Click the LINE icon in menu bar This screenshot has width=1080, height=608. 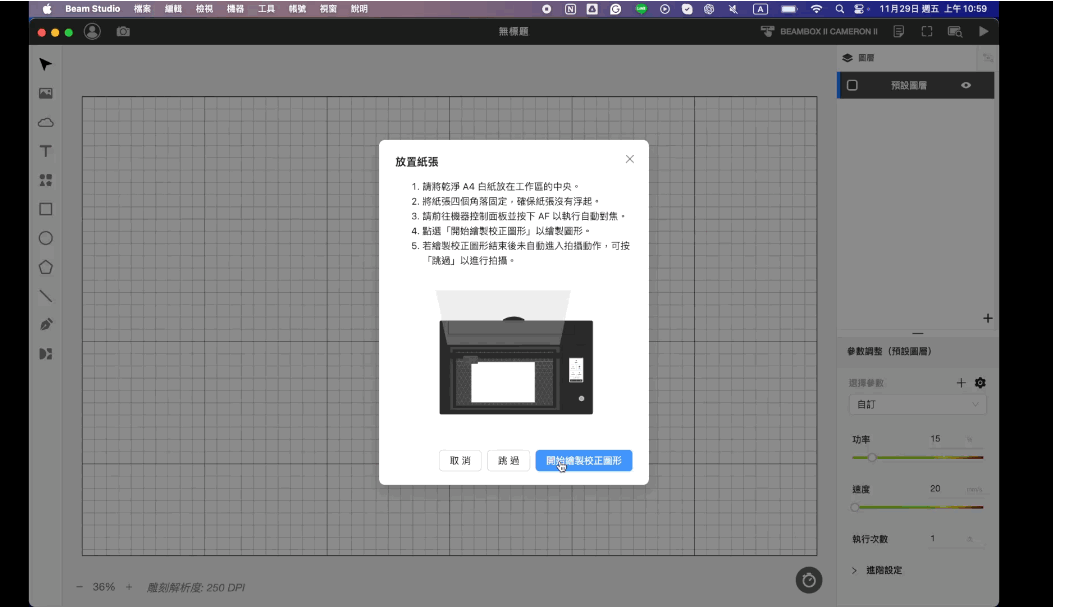click(x=641, y=9)
